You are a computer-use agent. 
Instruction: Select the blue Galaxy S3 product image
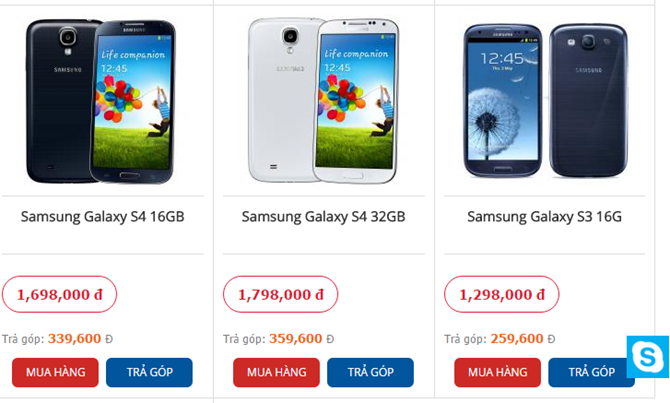coord(546,100)
